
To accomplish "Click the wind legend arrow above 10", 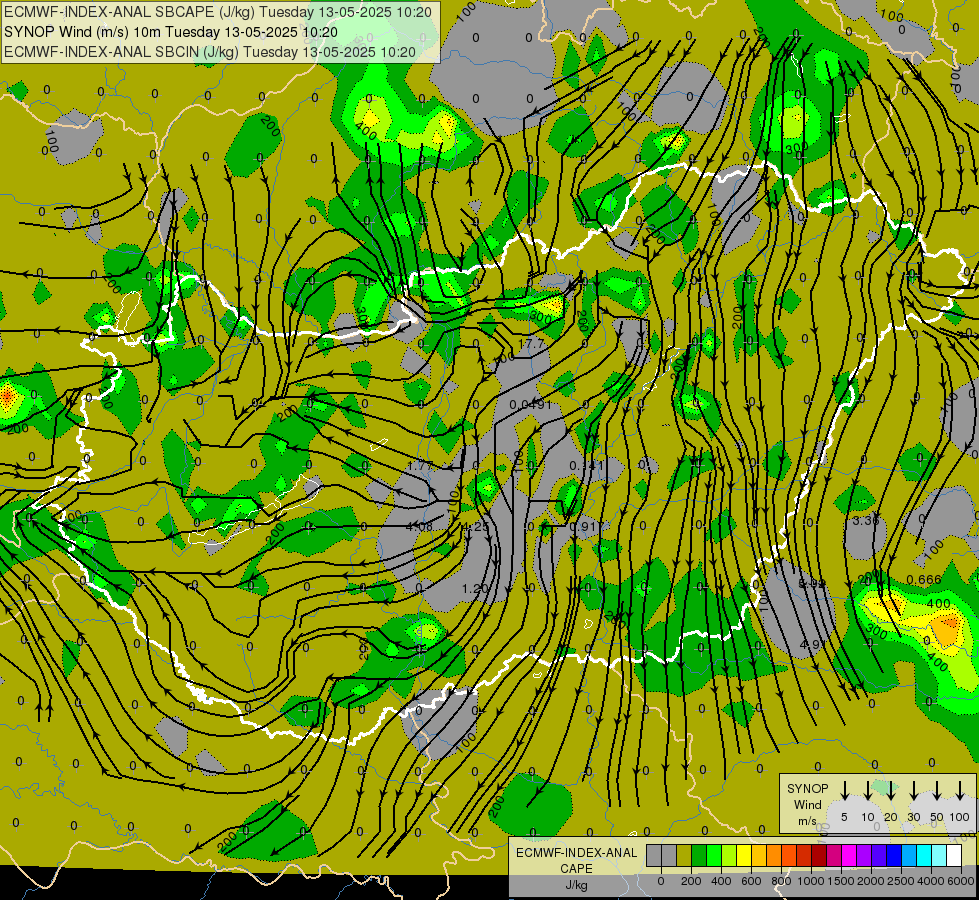I will point(868,791).
